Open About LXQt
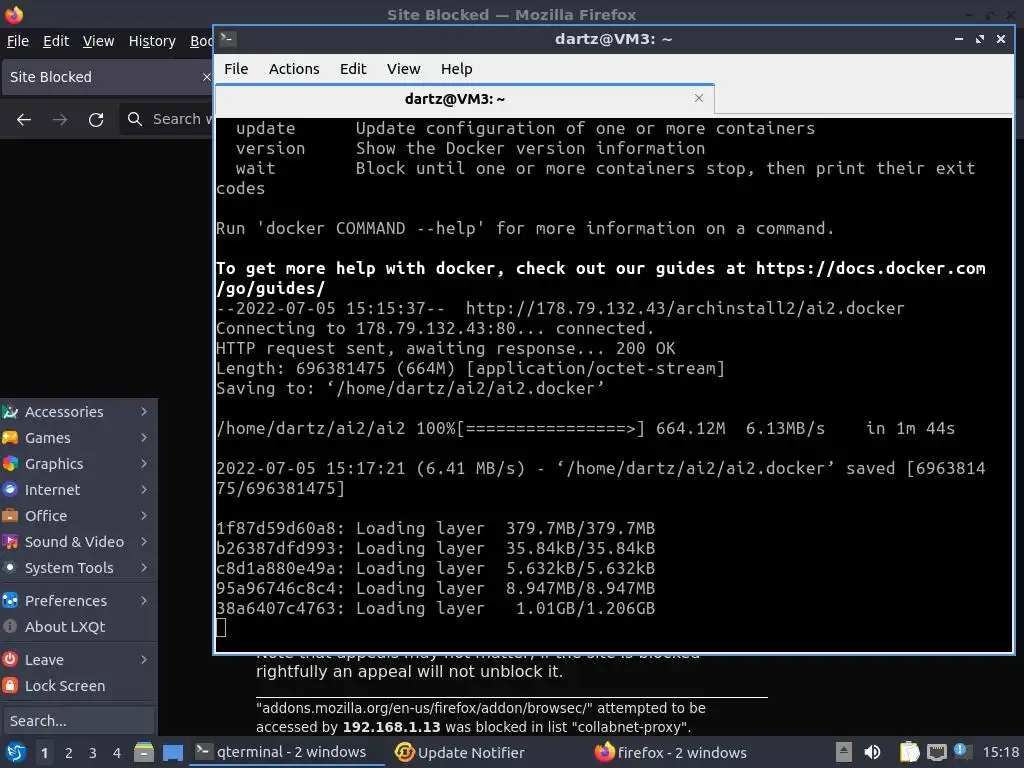This screenshot has height=768, width=1024. [78, 627]
